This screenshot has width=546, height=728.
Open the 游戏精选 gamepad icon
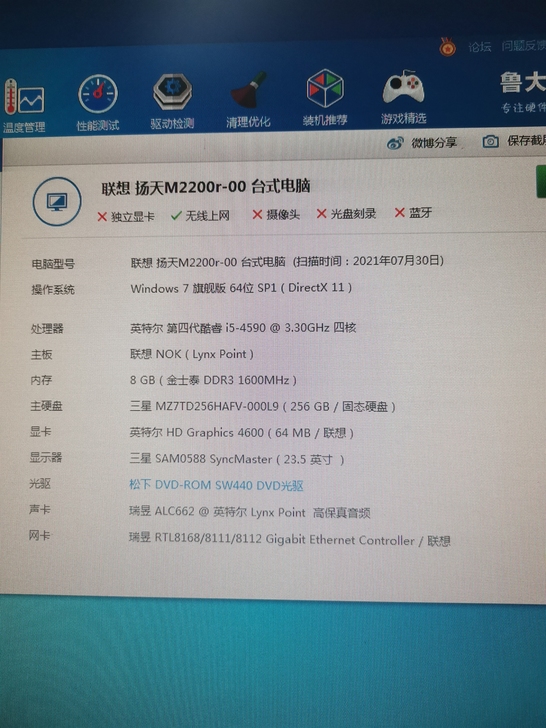[403, 87]
